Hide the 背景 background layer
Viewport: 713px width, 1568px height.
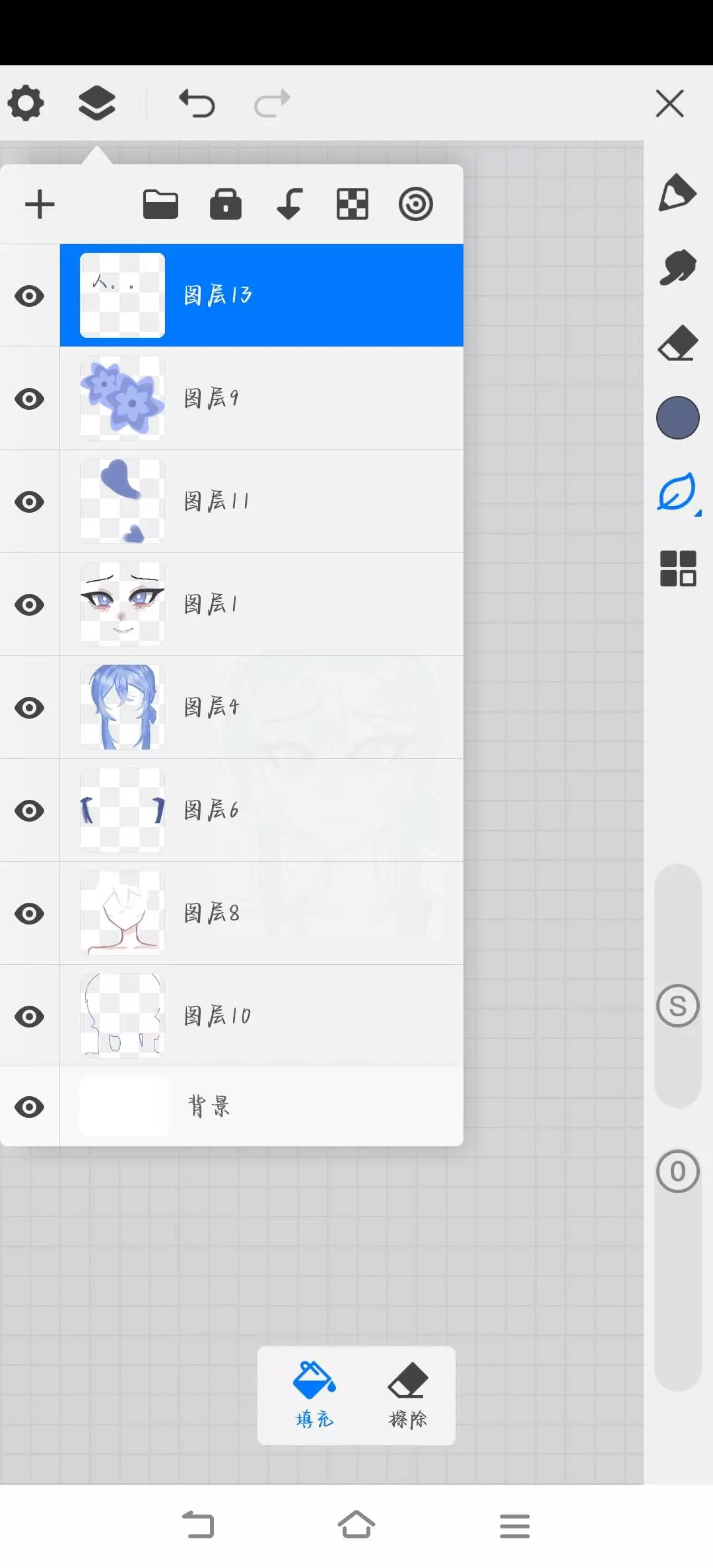point(30,1107)
